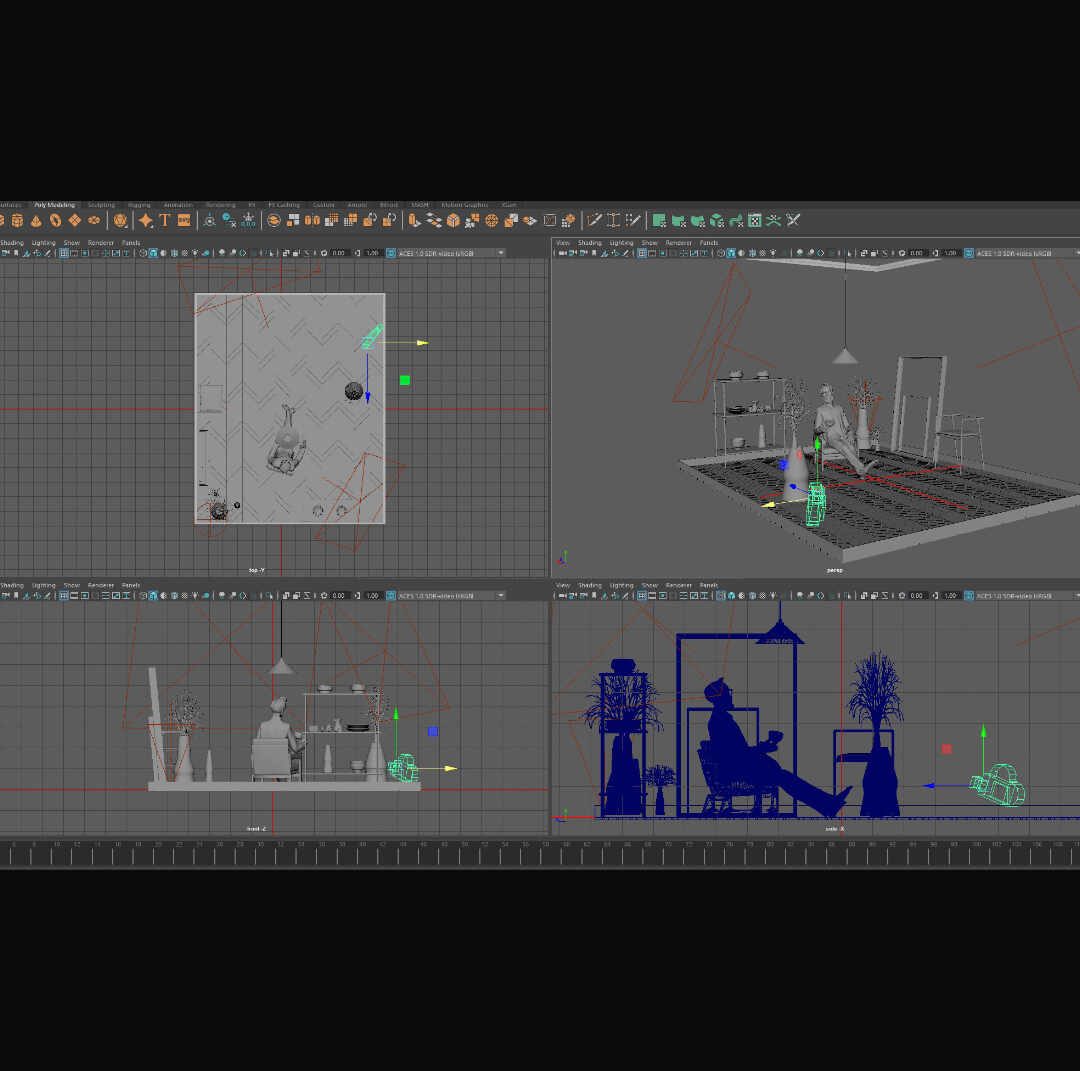The width and height of the screenshot is (1080, 1071).
Task: Click the green UV sew icon
Action: 774,221
